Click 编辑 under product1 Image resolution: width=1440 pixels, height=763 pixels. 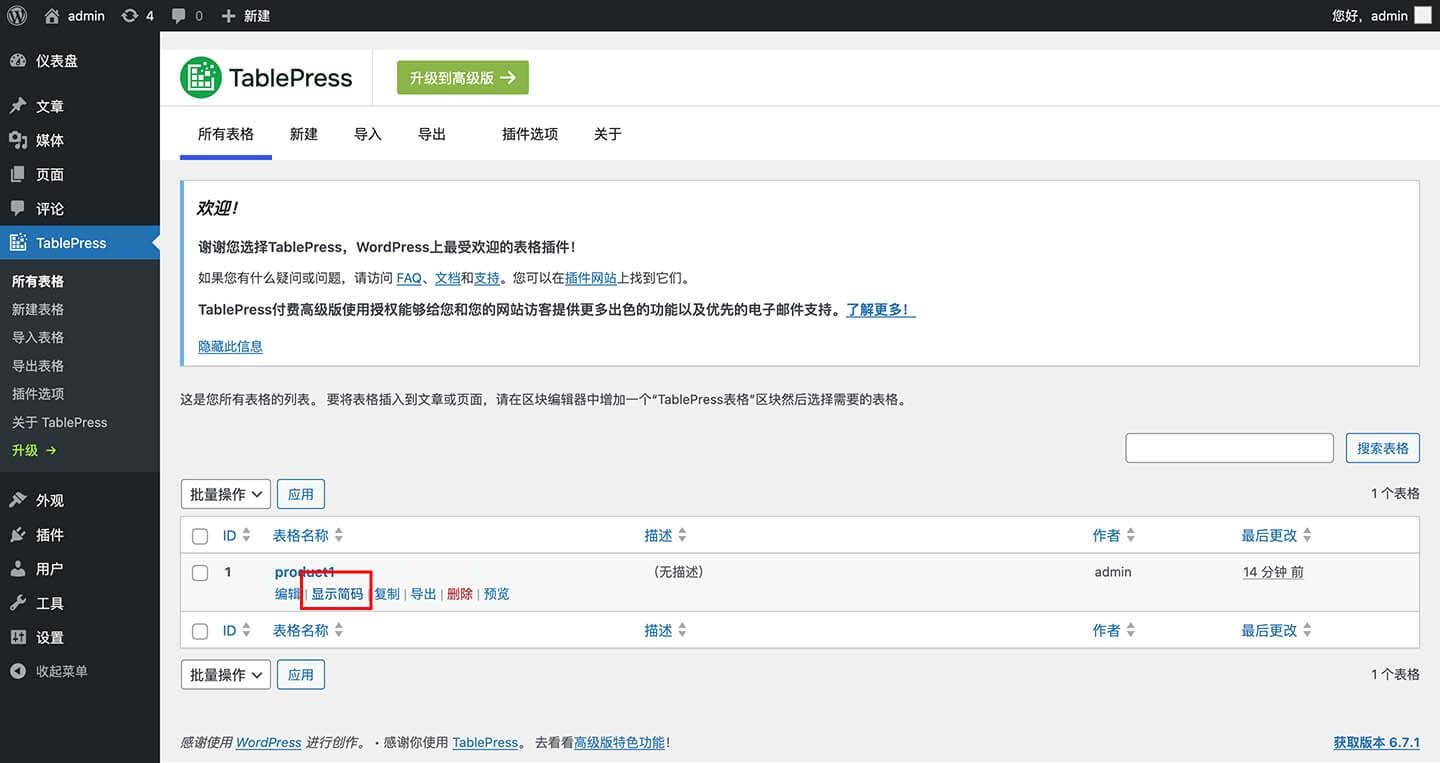coord(288,594)
